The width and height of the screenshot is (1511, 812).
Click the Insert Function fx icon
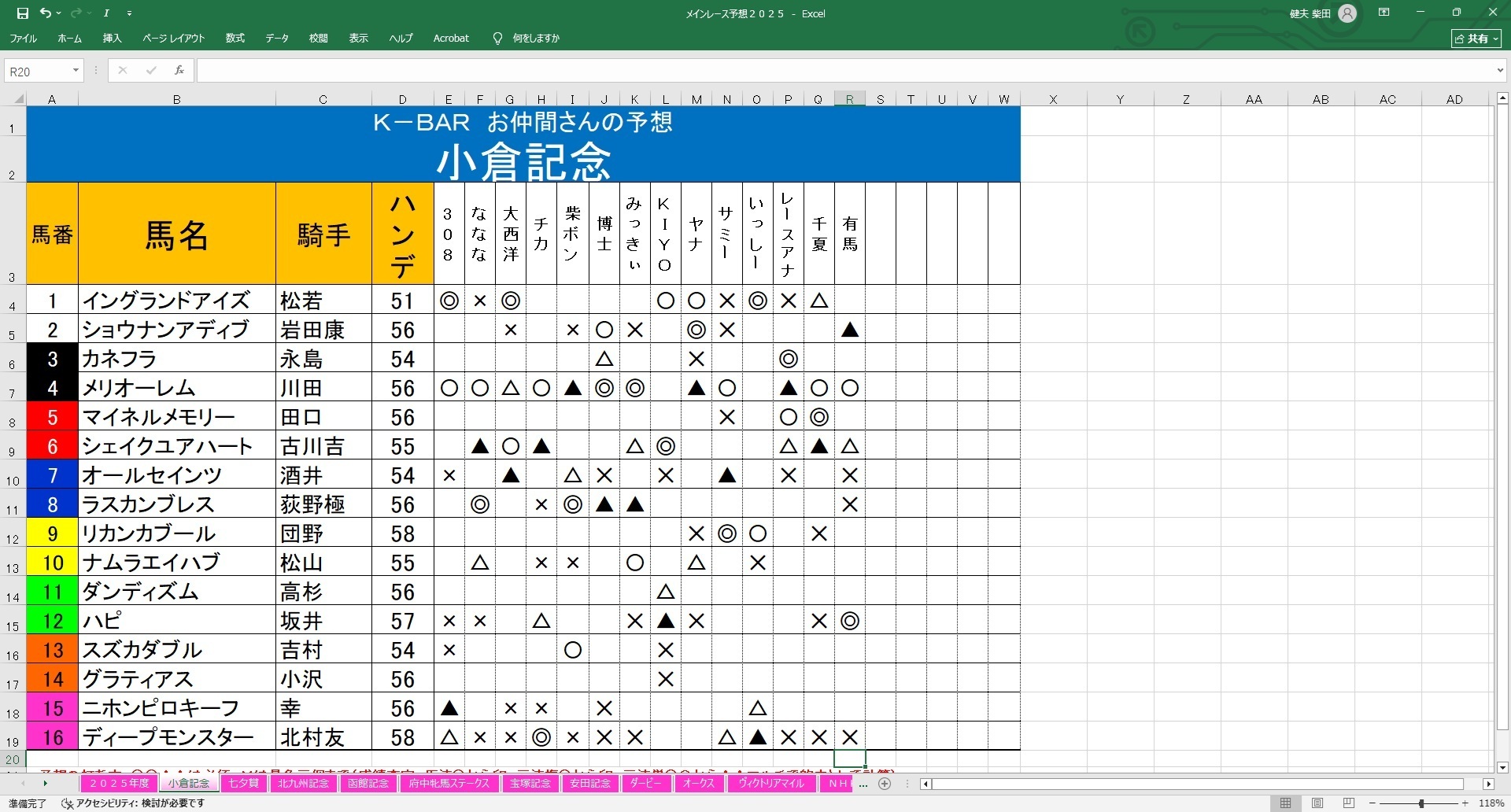[x=179, y=71]
